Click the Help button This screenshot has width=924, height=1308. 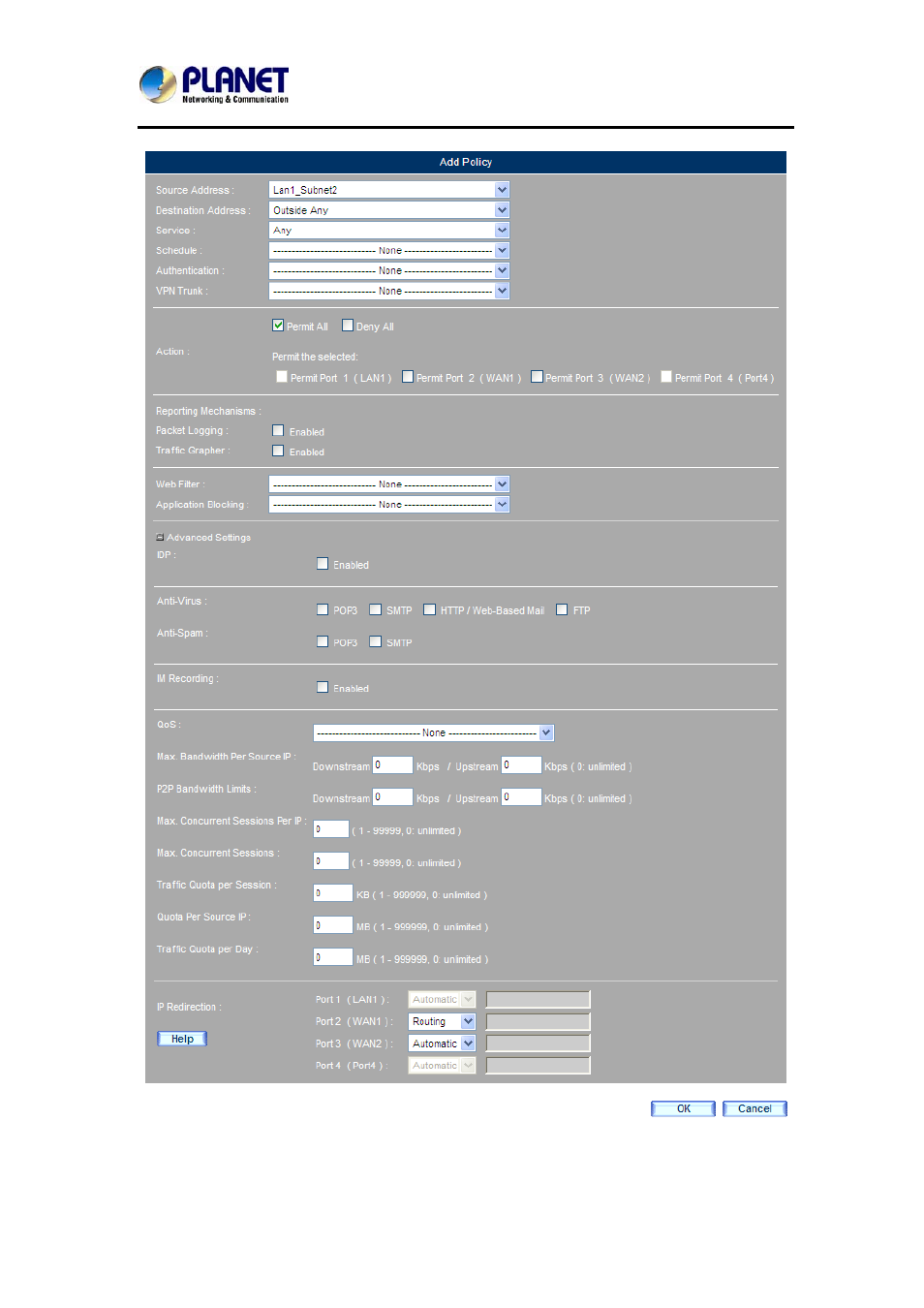pos(182,1039)
